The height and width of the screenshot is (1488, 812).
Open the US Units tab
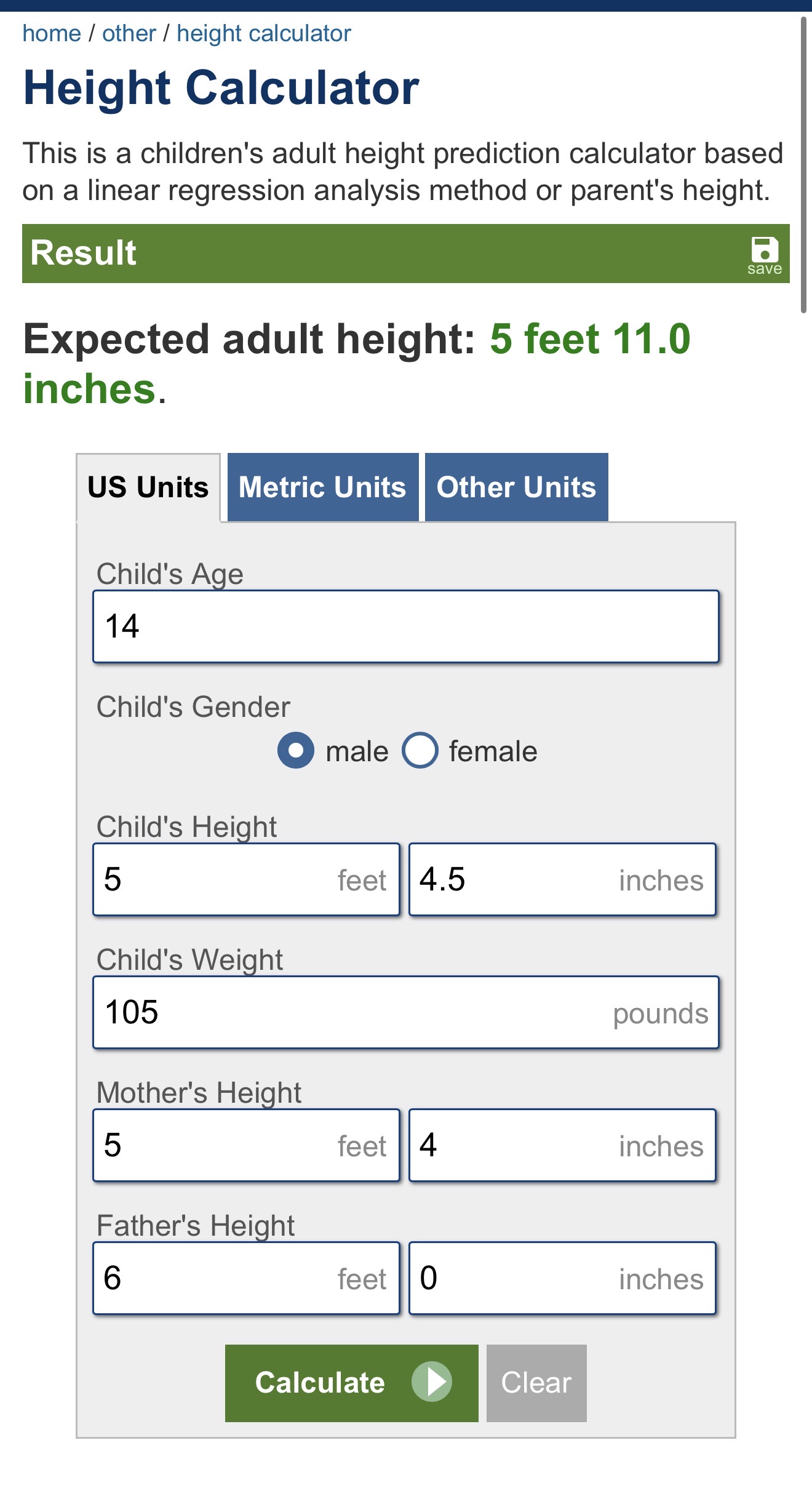pyautogui.click(x=148, y=487)
